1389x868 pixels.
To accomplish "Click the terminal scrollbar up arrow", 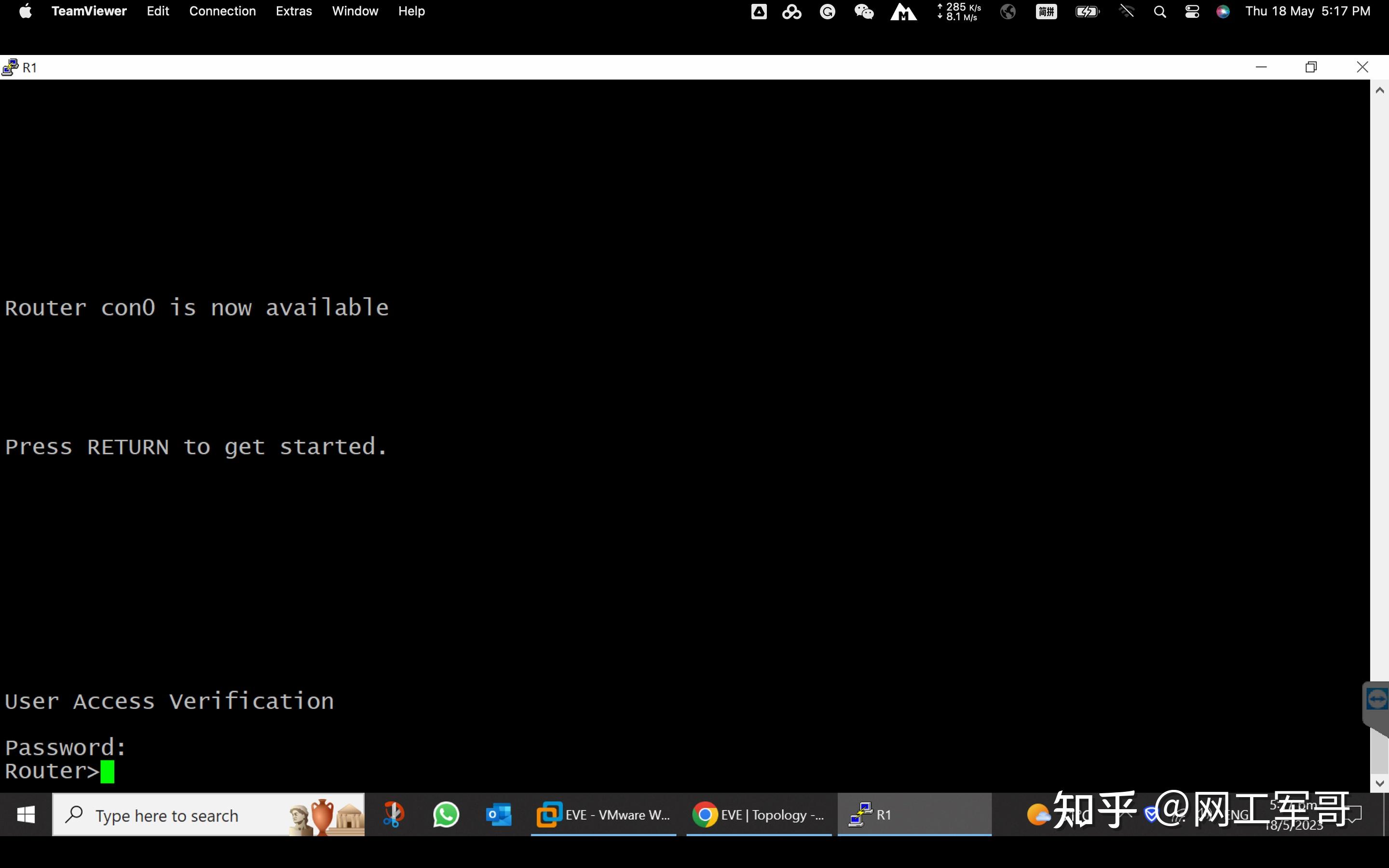I will click(x=1380, y=90).
